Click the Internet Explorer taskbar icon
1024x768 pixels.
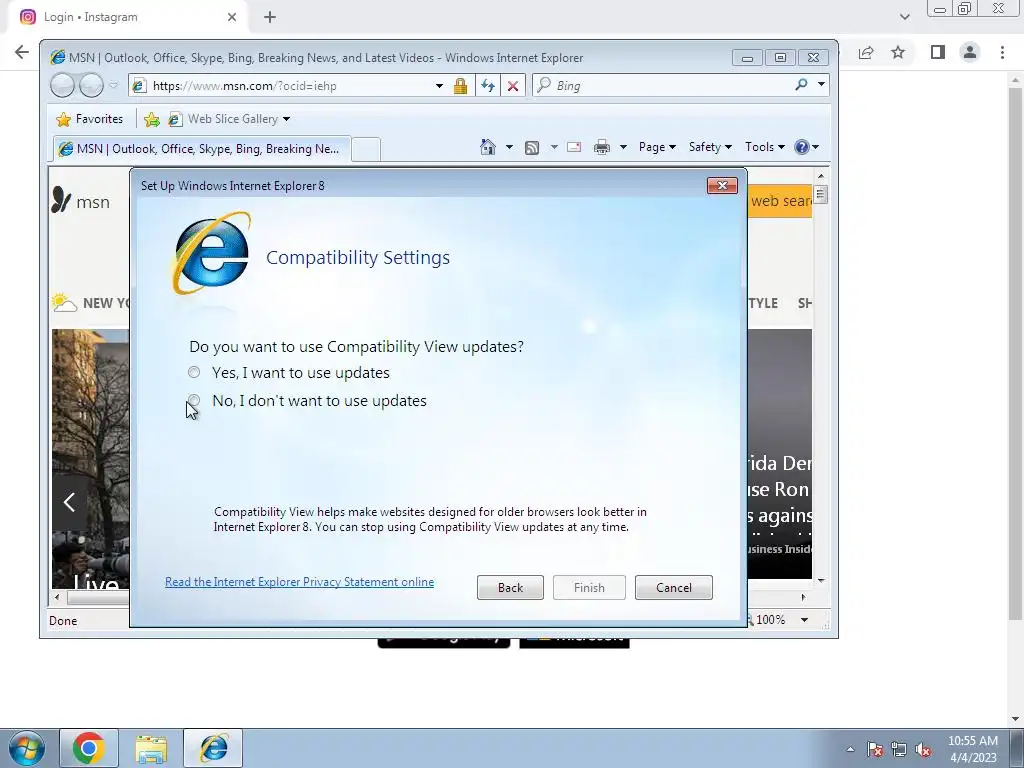pos(214,748)
